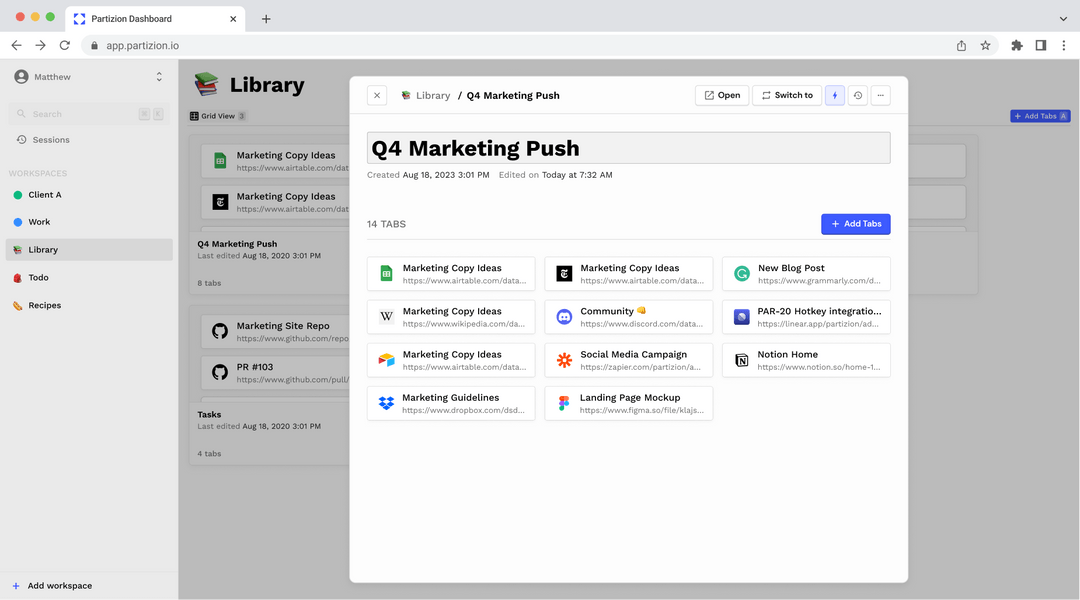Bookmark the page using the star icon
This screenshot has height=600, width=1080.
click(x=985, y=45)
